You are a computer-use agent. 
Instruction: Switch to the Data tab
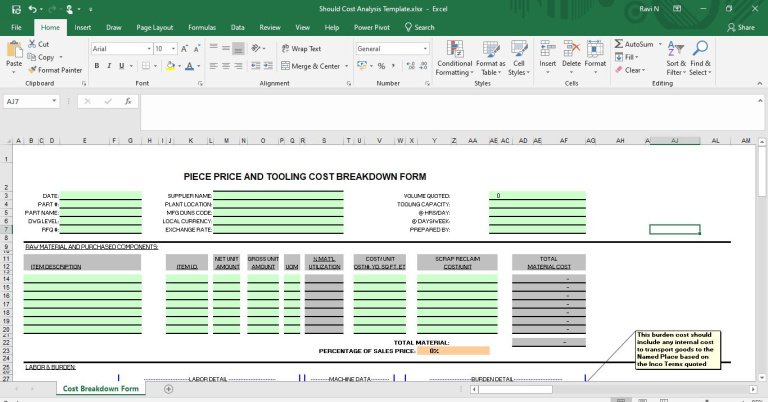point(238,27)
